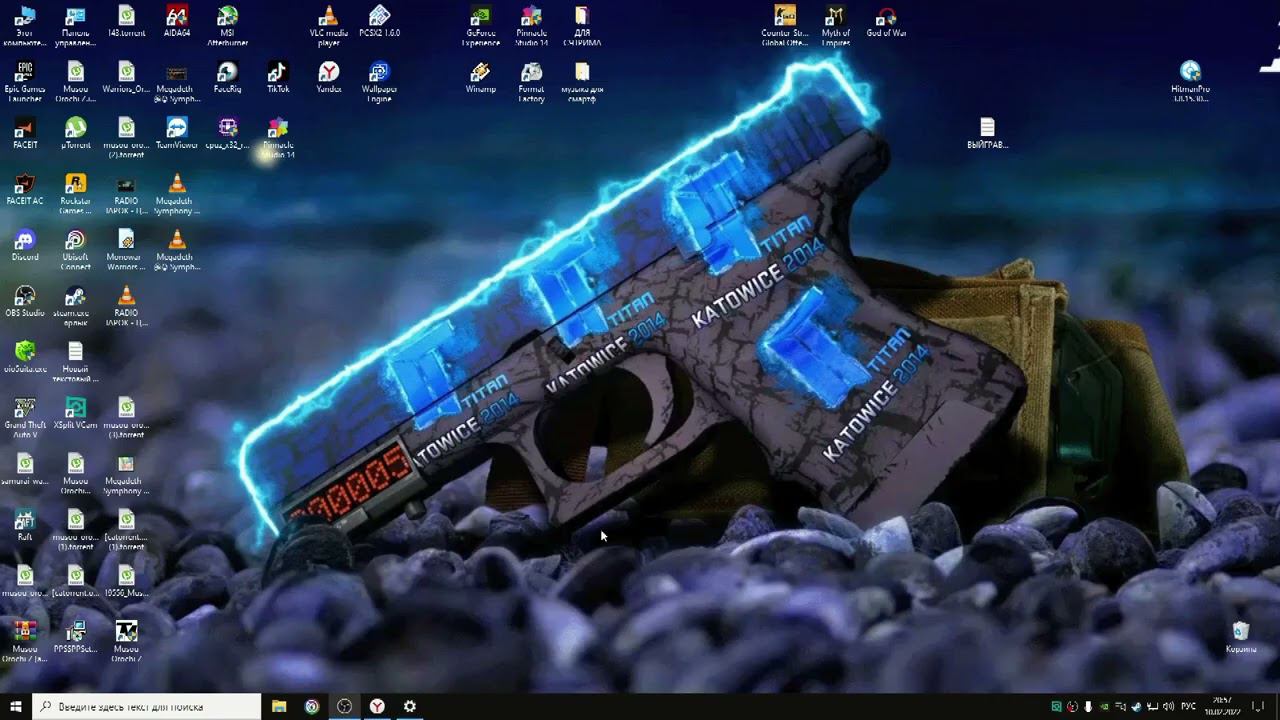Select the samurai wa... torrent file

click(x=25, y=470)
